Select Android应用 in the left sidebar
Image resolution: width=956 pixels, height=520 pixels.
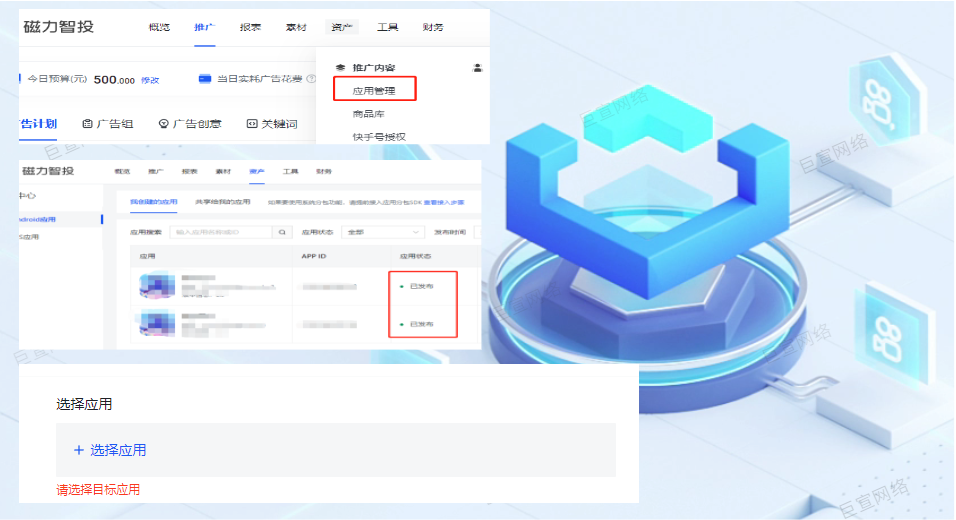pyautogui.click(x=38, y=219)
